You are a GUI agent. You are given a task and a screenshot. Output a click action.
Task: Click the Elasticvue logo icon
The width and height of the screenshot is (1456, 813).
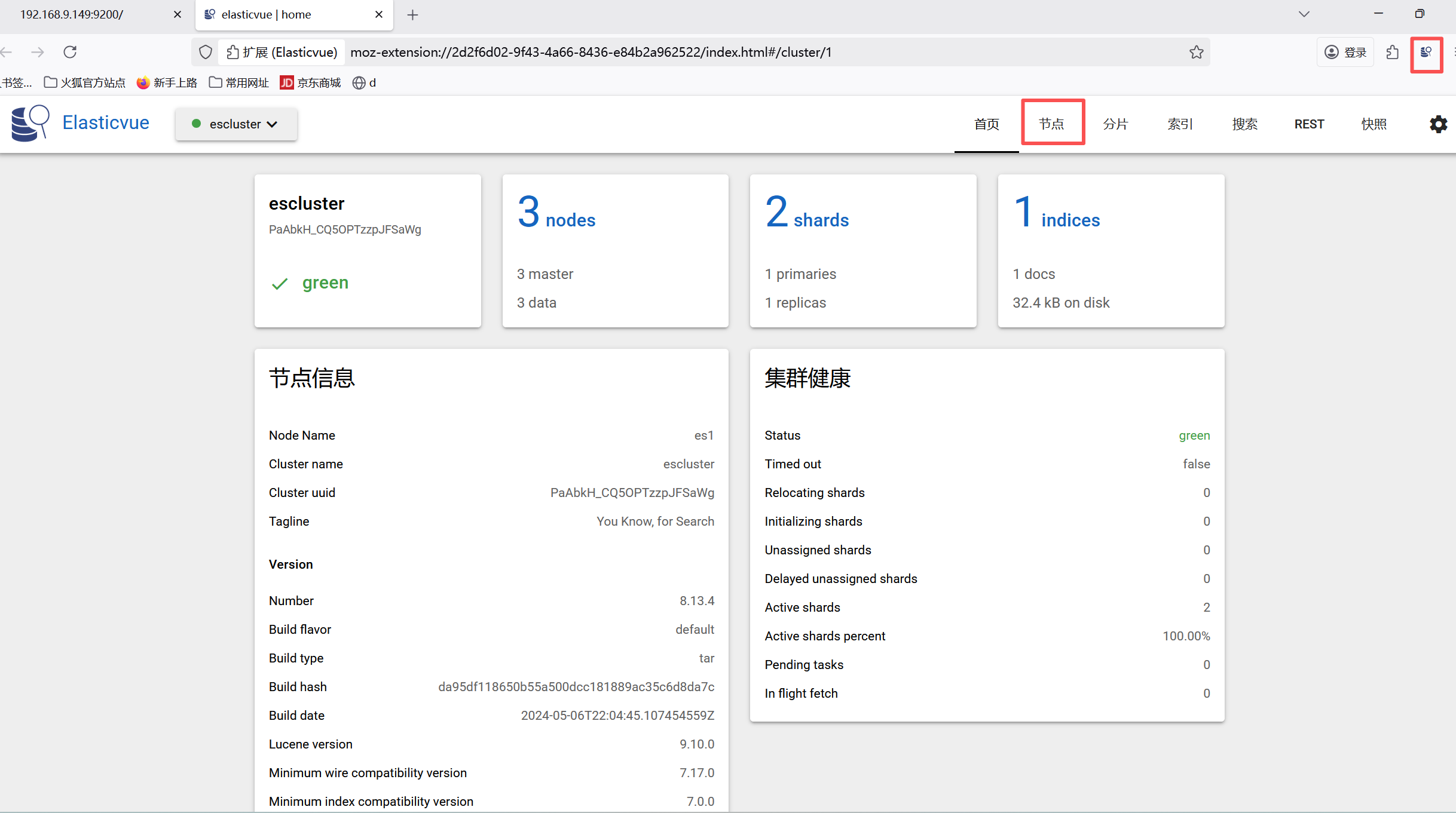[x=29, y=123]
